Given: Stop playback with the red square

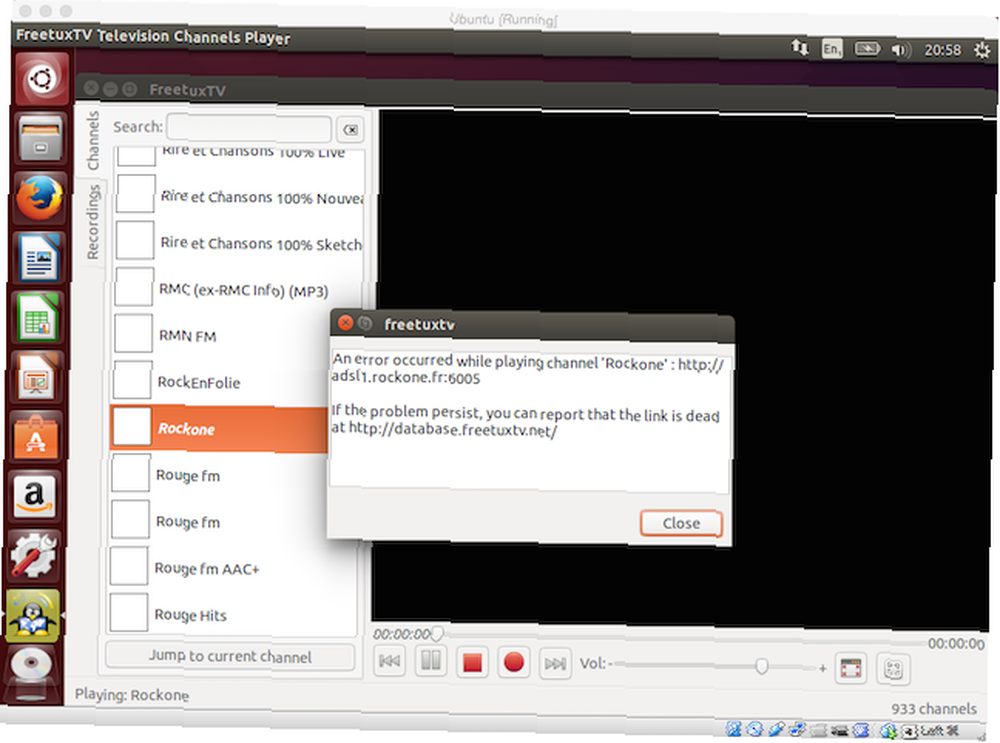Looking at the screenshot, I should point(472,663).
